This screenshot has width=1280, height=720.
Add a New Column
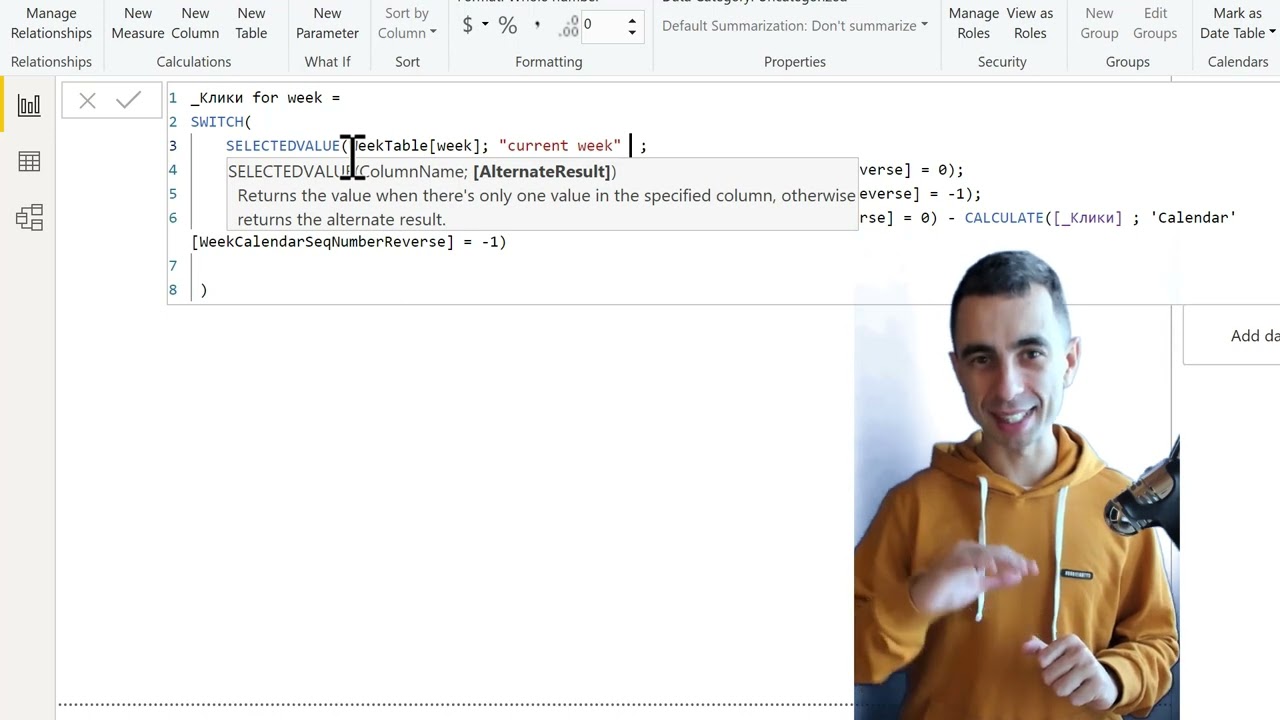pyautogui.click(x=195, y=23)
